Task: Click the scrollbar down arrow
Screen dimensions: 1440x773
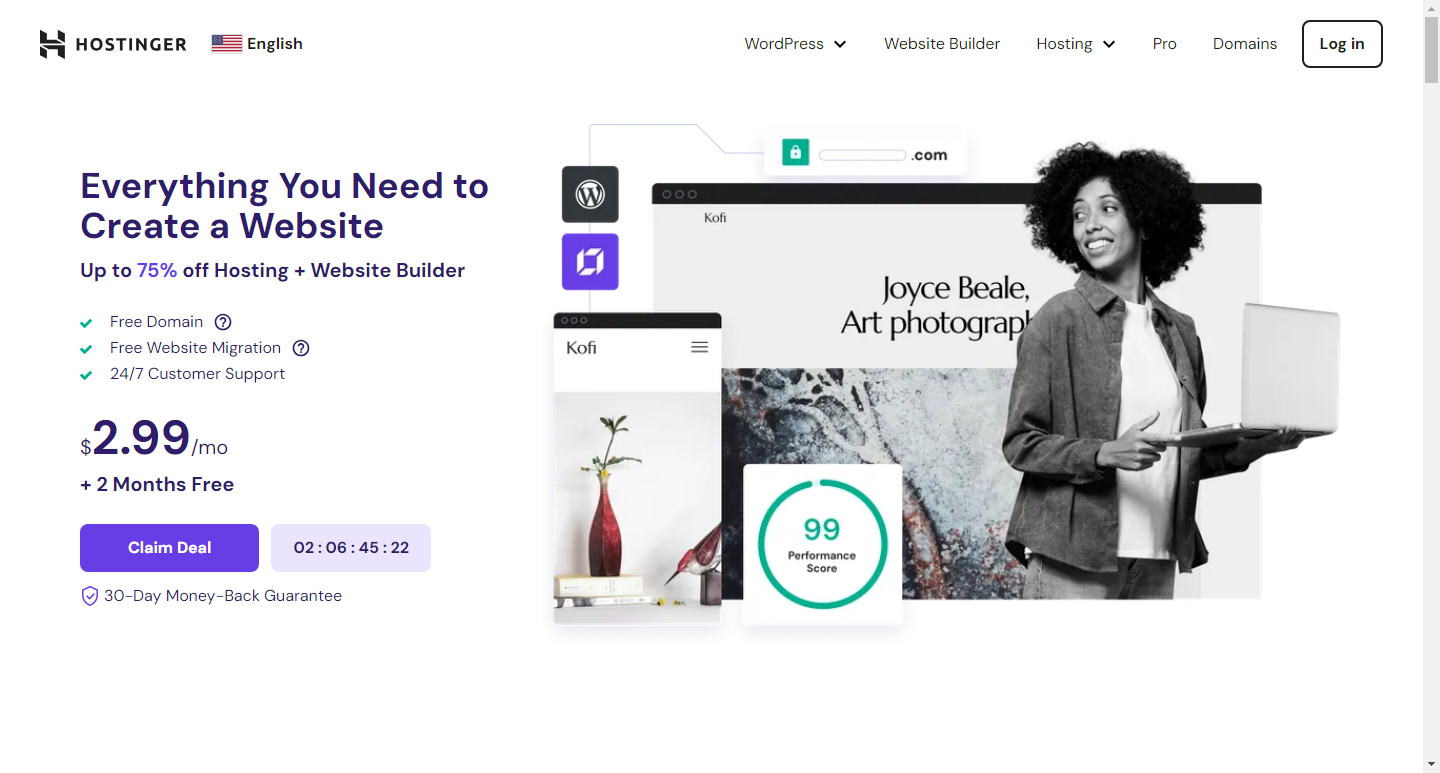Action: (x=1431, y=765)
